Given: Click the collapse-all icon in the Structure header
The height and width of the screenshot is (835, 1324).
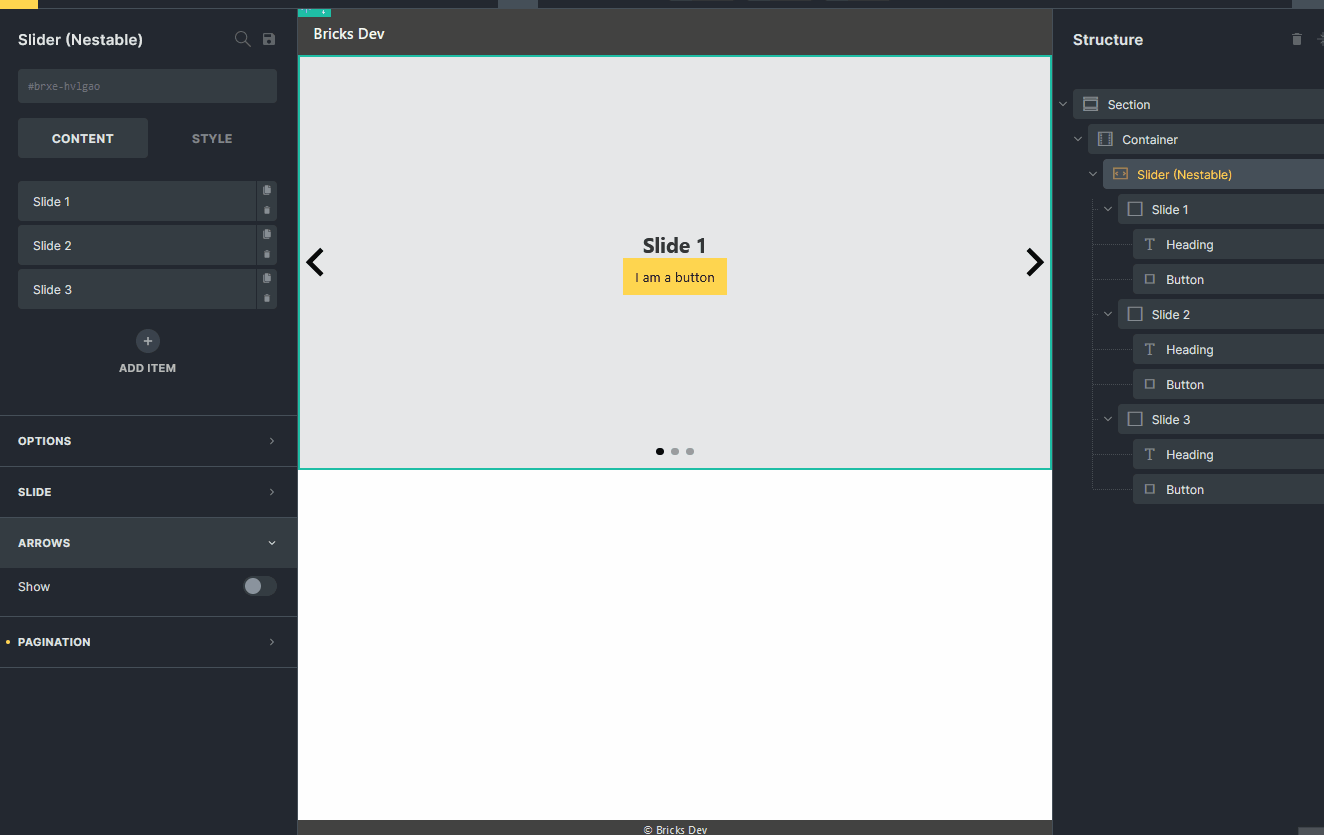Looking at the screenshot, I should coord(1319,39).
